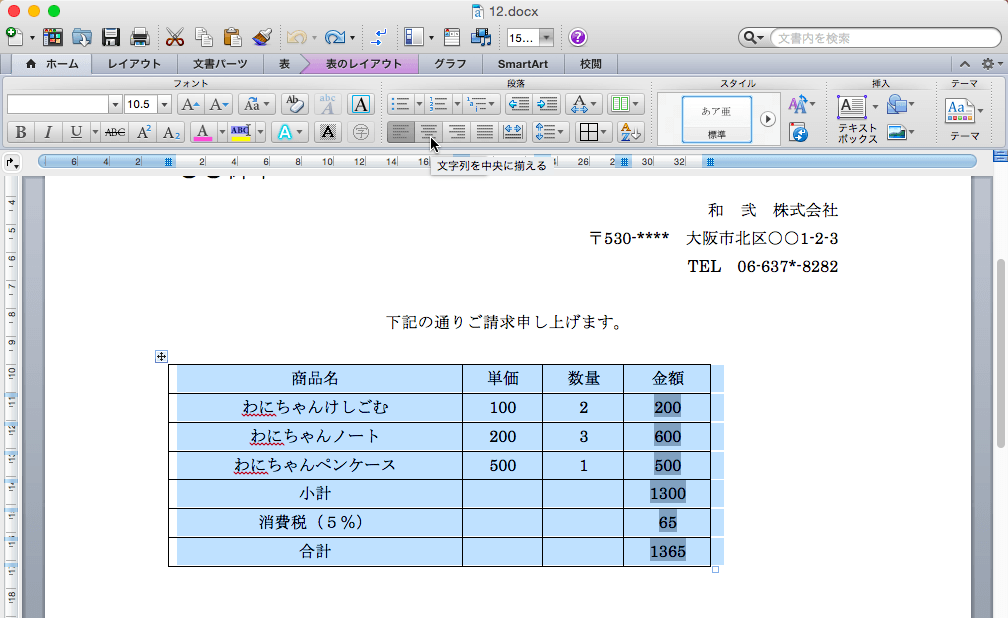Click search field 文書内を検索
The image size is (1008, 618).
click(886, 38)
